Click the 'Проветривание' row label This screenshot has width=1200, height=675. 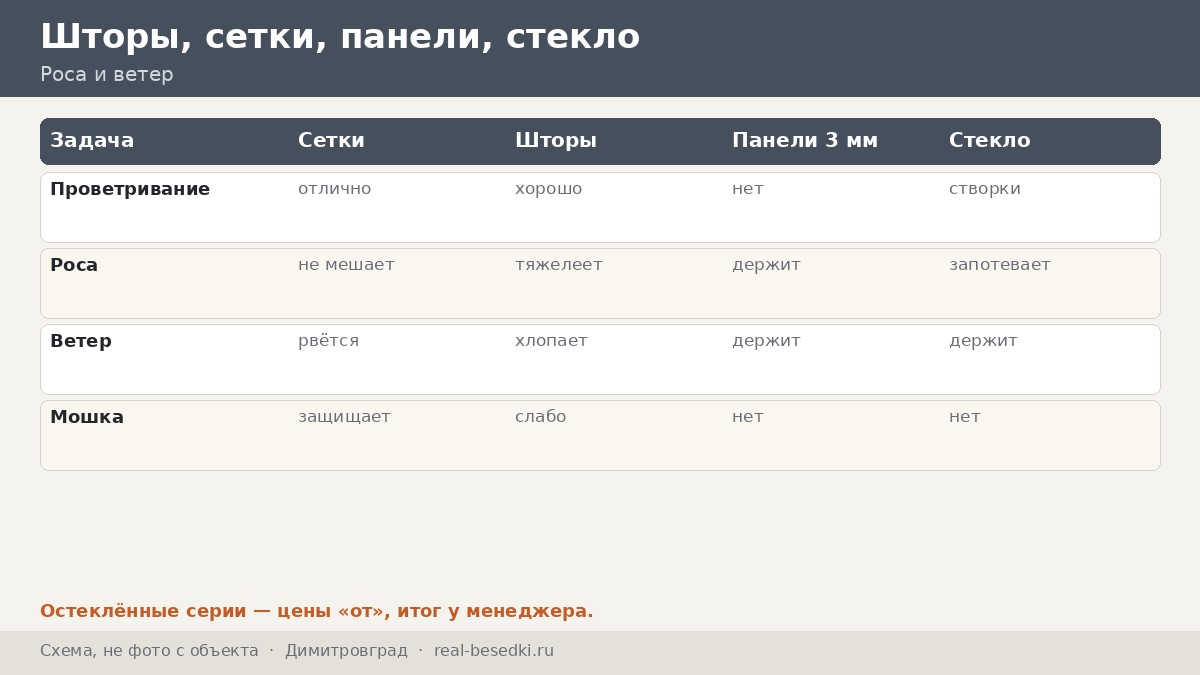(130, 189)
